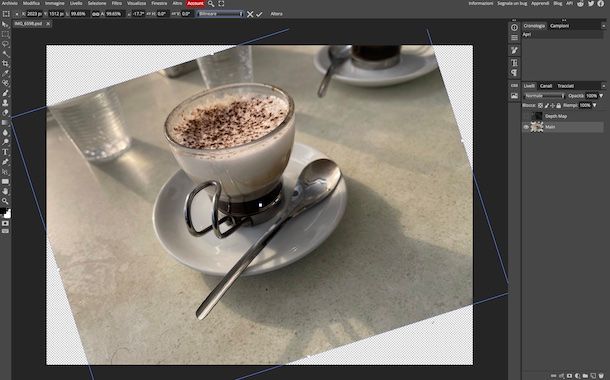The height and width of the screenshot is (380, 610).
Task: Click the foreground color swatch
Action: [3, 211]
